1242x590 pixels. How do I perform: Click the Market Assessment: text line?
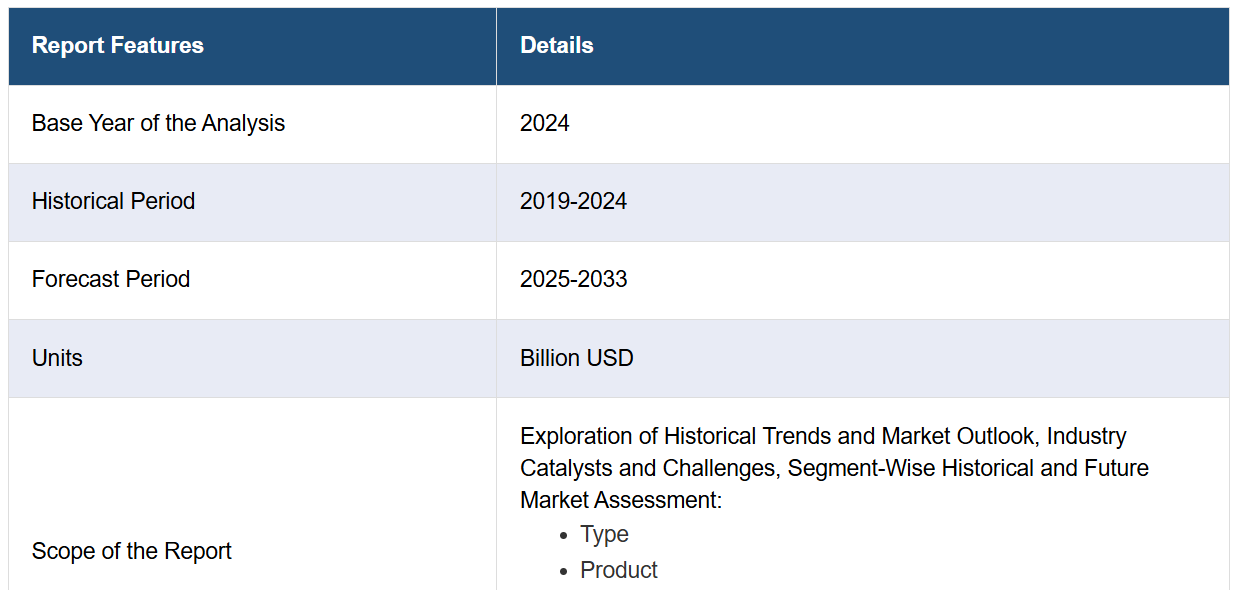coord(621,501)
